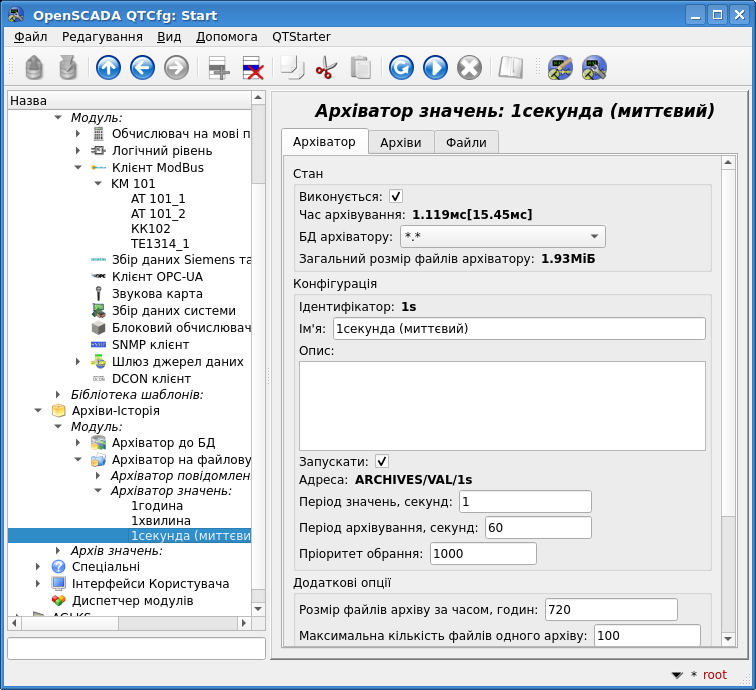This screenshot has height=690, width=756.
Task: Expand the Шлюз джерел даних node
Action: [x=78, y=361]
